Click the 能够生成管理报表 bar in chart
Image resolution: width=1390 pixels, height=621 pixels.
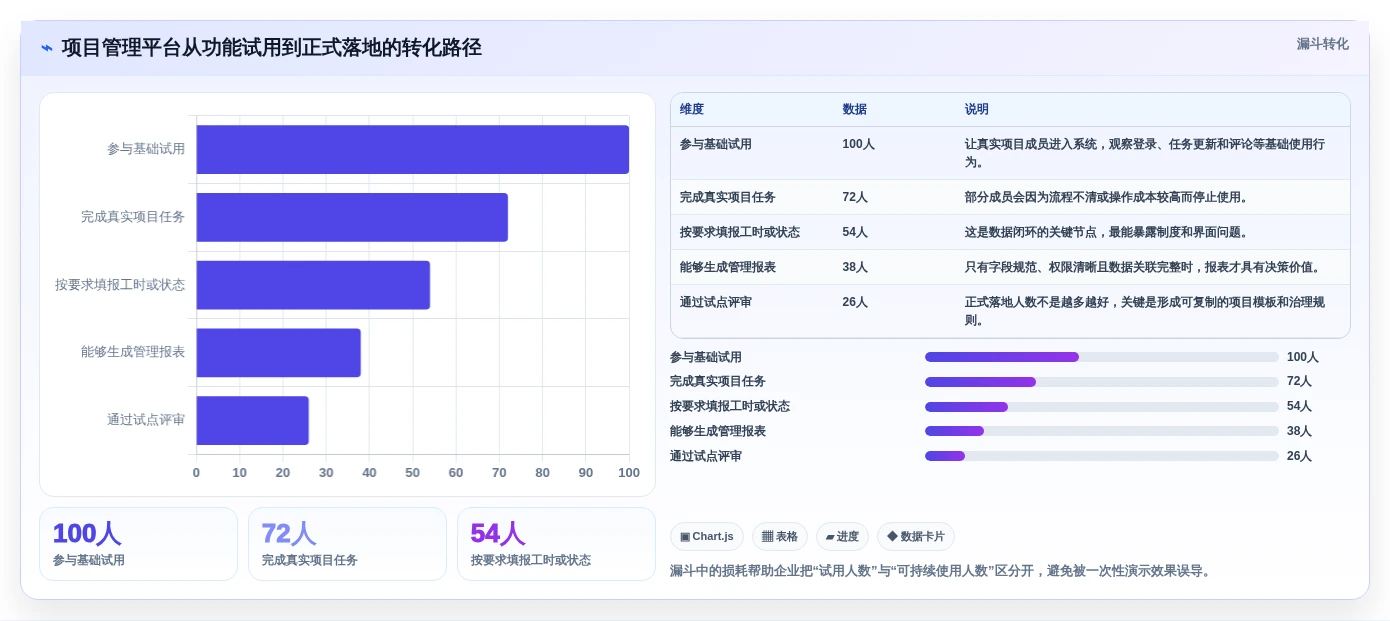click(x=279, y=353)
